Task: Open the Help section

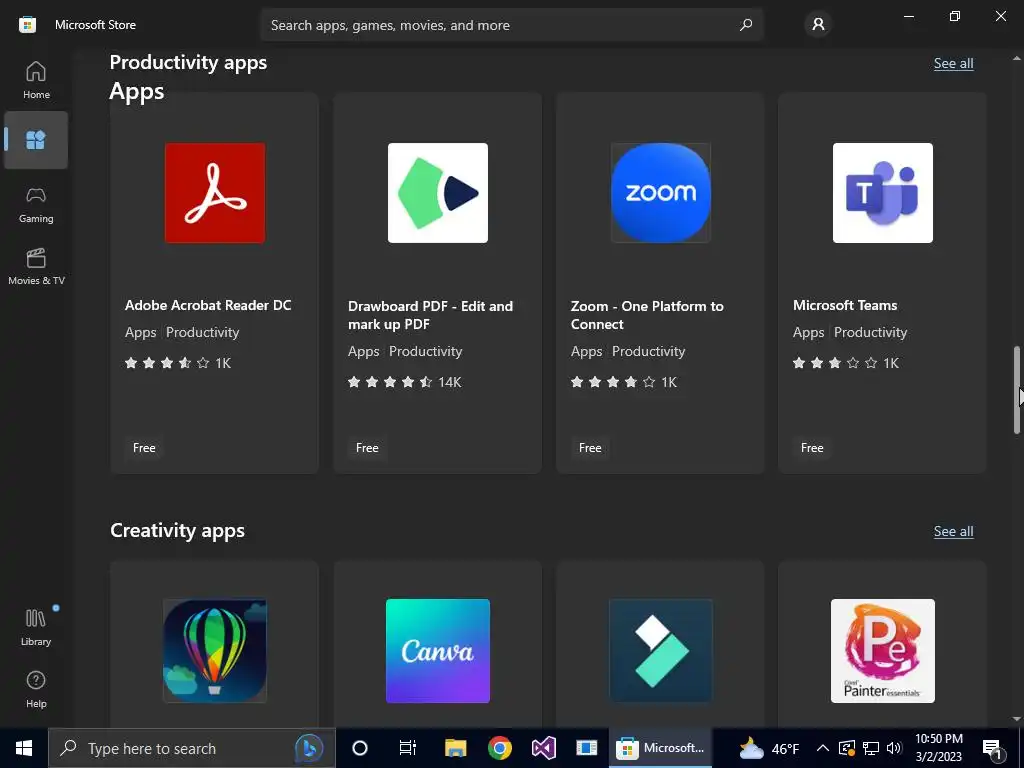Action: [36, 690]
